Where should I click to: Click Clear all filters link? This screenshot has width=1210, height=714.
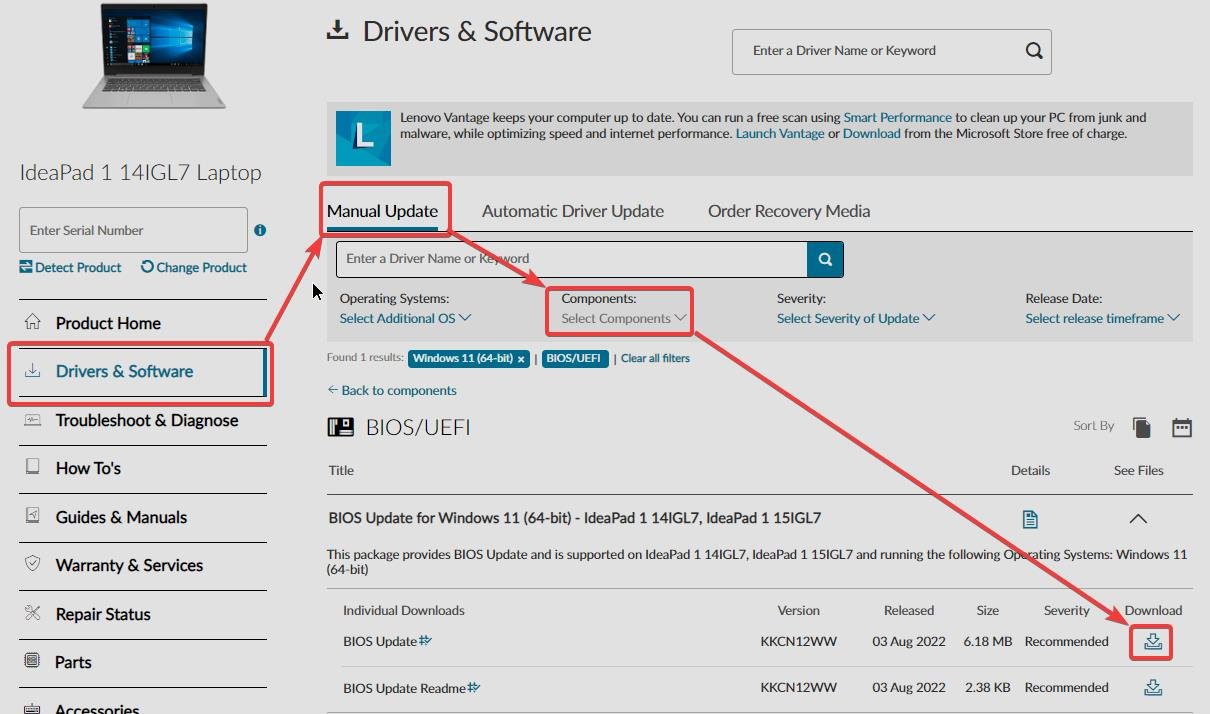655,358
